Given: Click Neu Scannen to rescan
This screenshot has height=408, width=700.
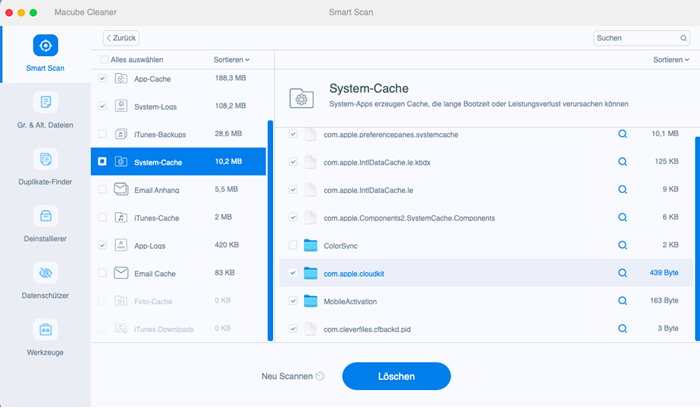Looking at the screenshot, I should [x=292, y=376].
